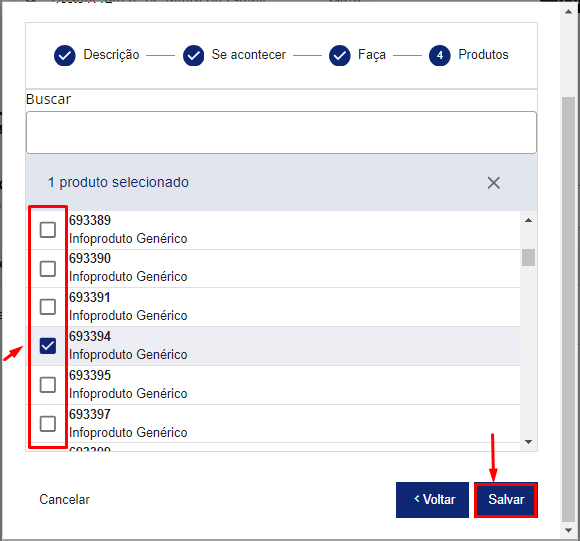Focus the Buscar search field
The height and width of the screenshot is (541, 580).
(281, 132)
